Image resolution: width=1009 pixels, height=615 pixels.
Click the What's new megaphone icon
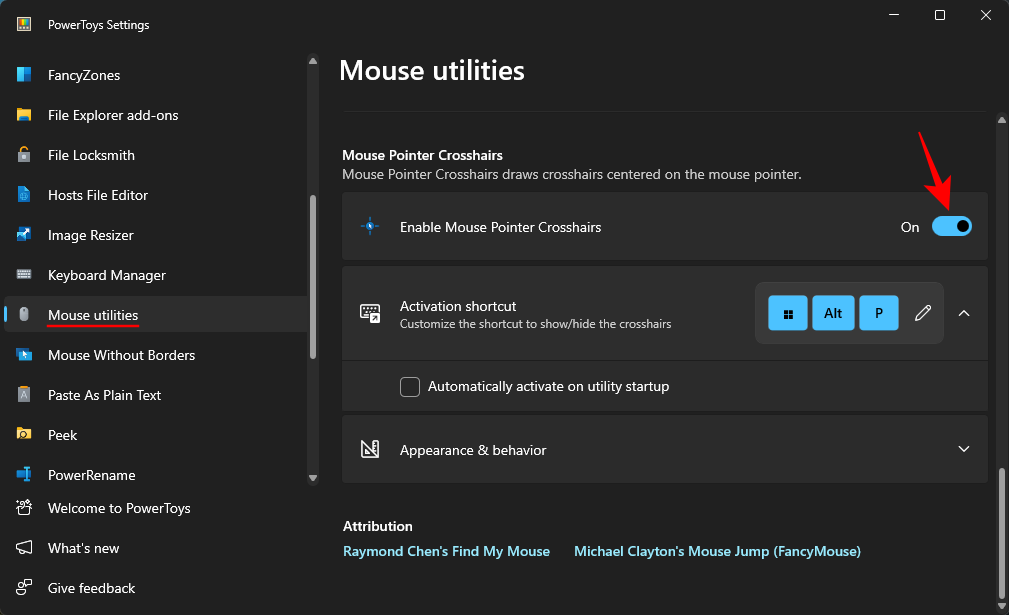tap(24, 547)
